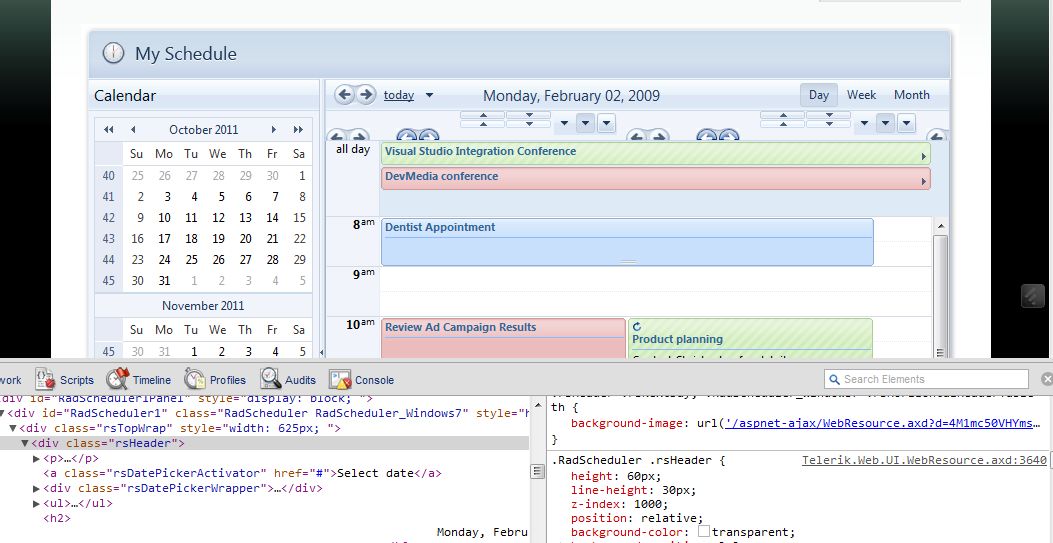Select October 28 in the calendar
The height and width of the screenshot is (543, 1053).
[272, 259]
